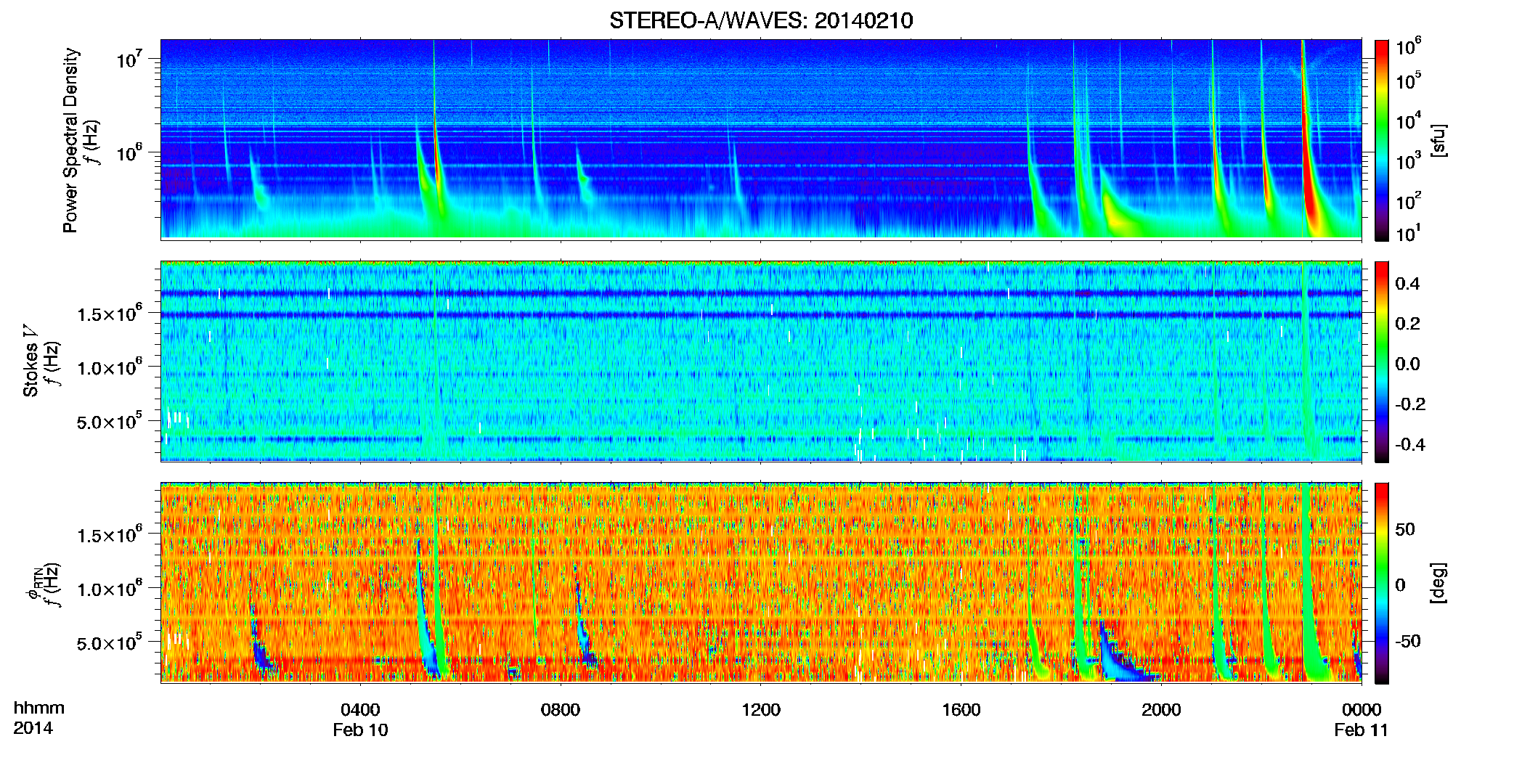Screen dimensions: 1522x784
Task: Click the -50 label on degrees colorbar
Action: (1408, 641)
